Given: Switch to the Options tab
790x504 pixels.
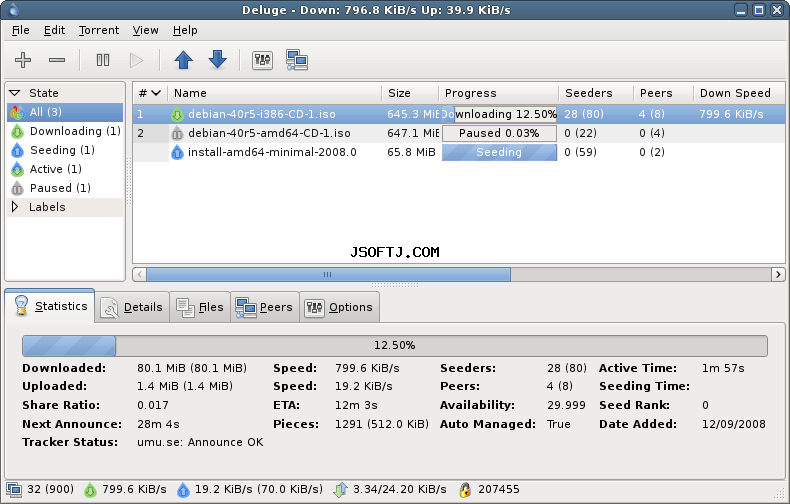Looking at the screenshot, I should click(x=340, y=307).
